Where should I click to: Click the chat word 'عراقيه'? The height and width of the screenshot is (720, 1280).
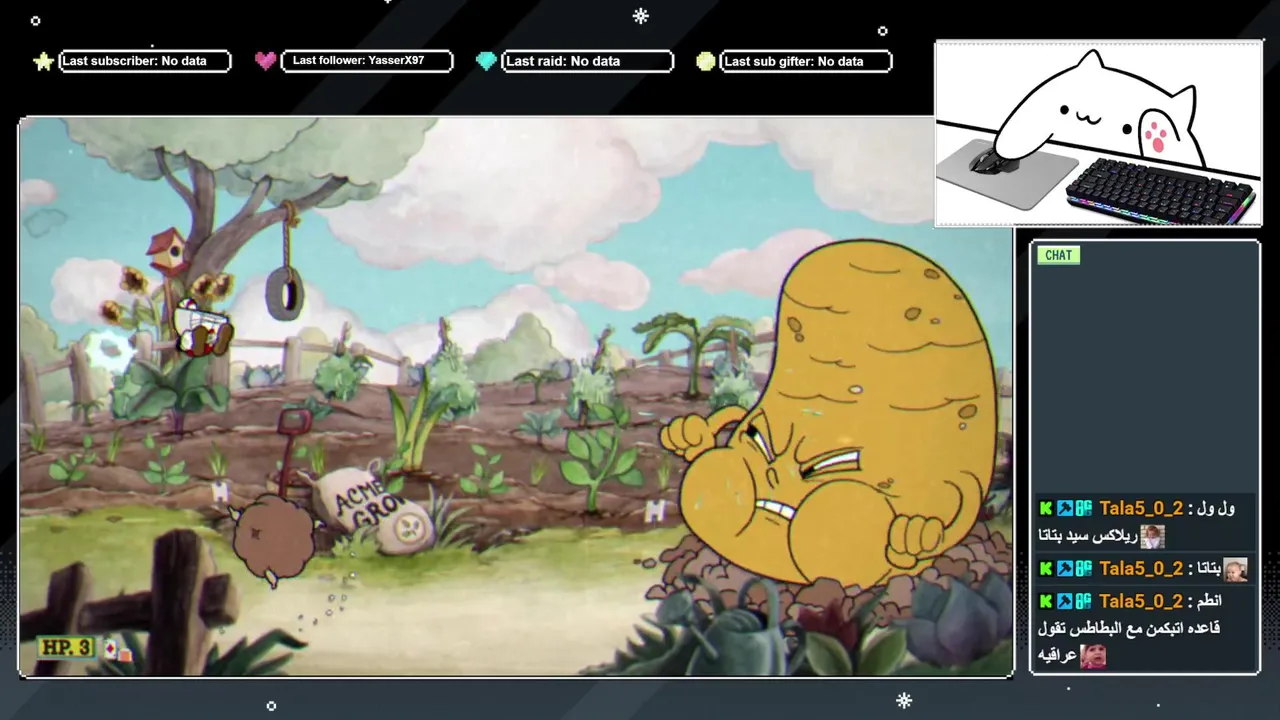click(x=1056, y=656)
